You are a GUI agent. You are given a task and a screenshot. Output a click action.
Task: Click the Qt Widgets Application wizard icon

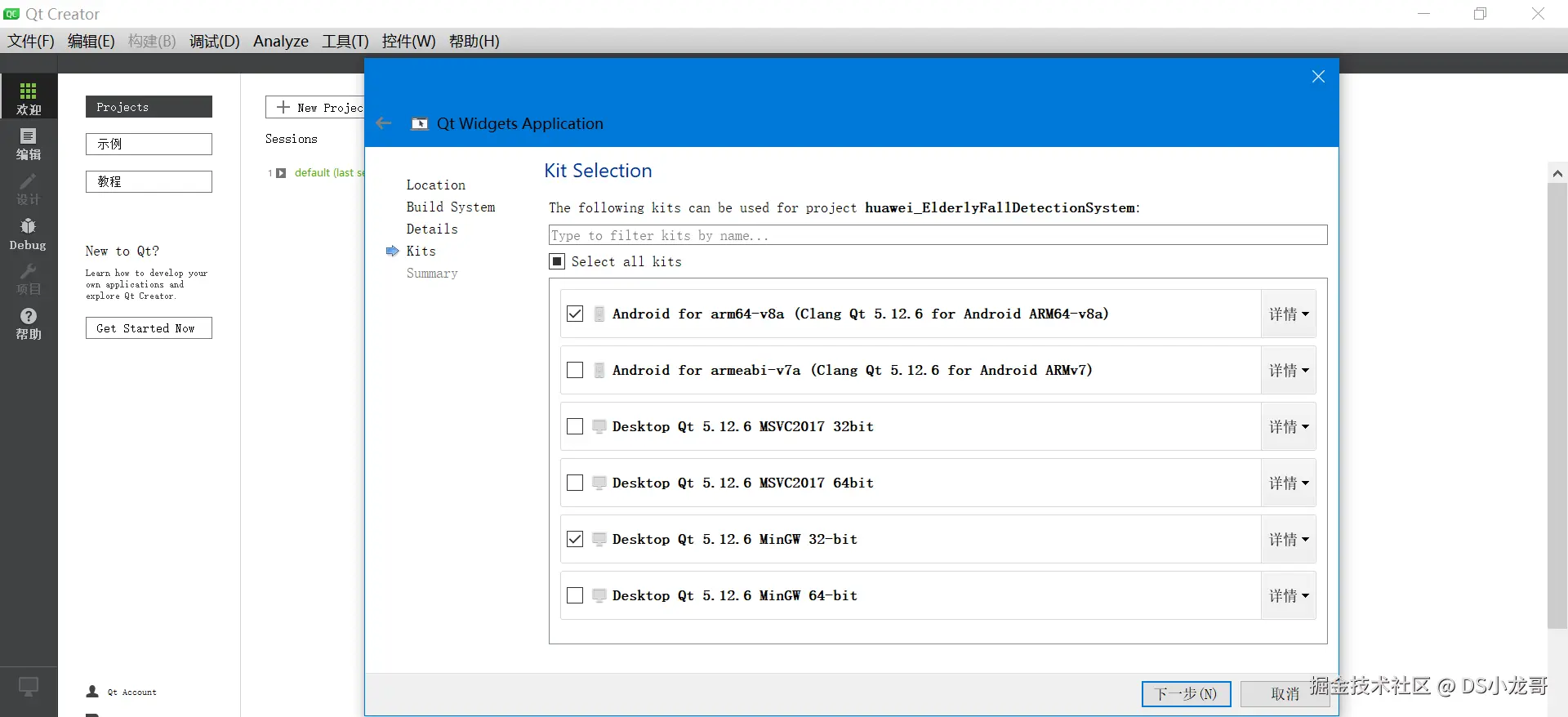(420, 123)
